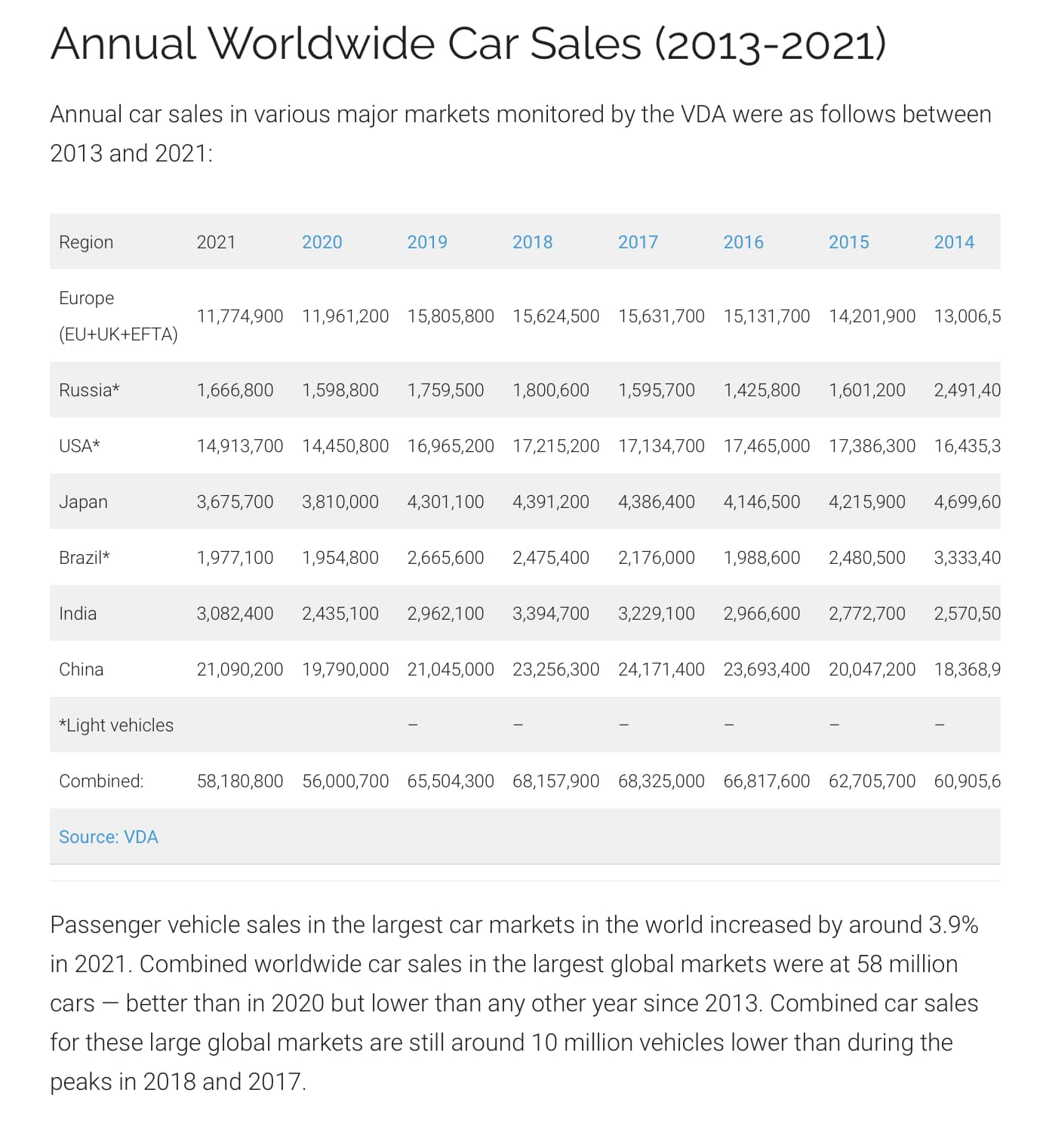Select the India row label
Image resolution: width=1040 pixels, height=1148 pixels.
78,614
